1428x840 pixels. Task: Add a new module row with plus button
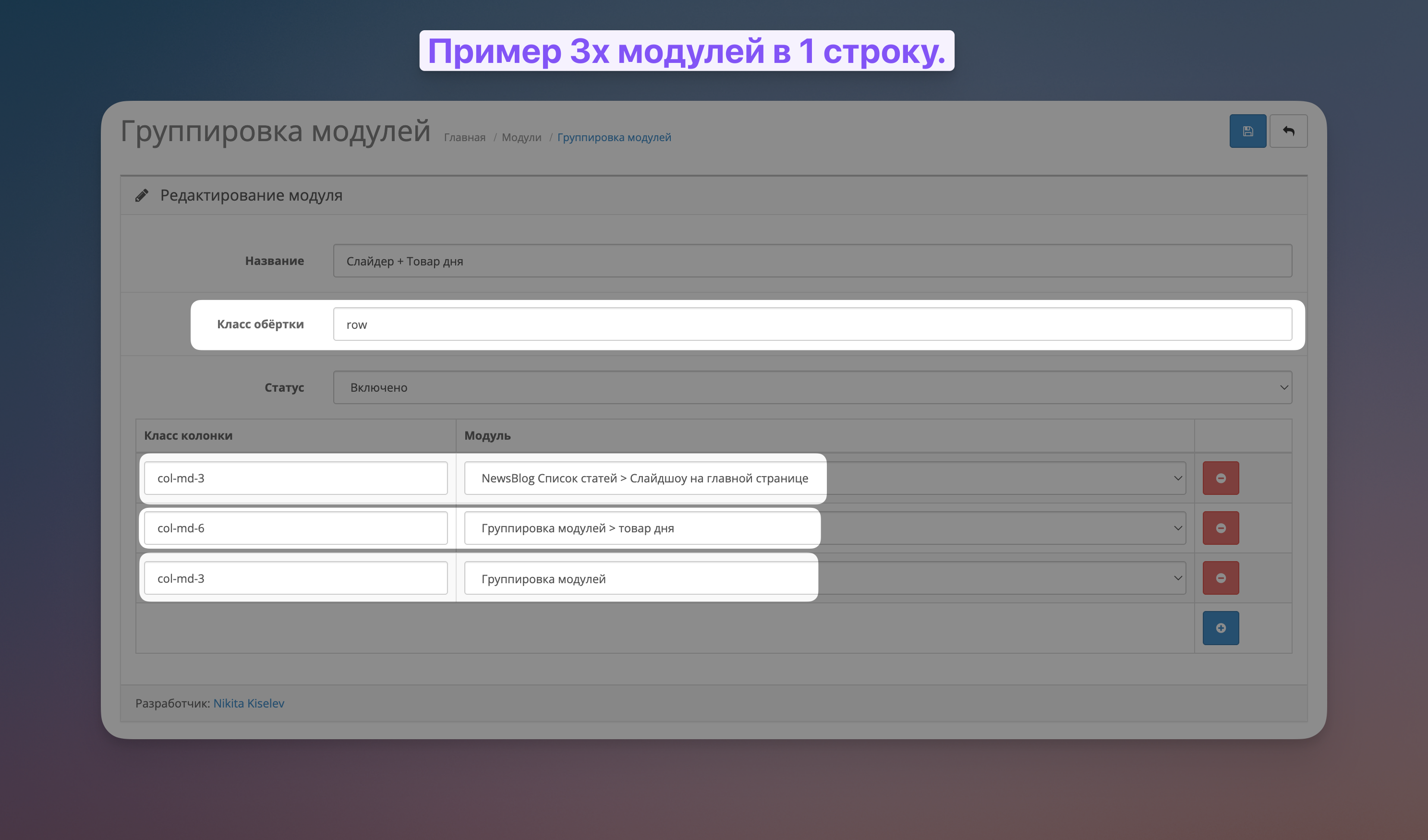point(1221,627)
